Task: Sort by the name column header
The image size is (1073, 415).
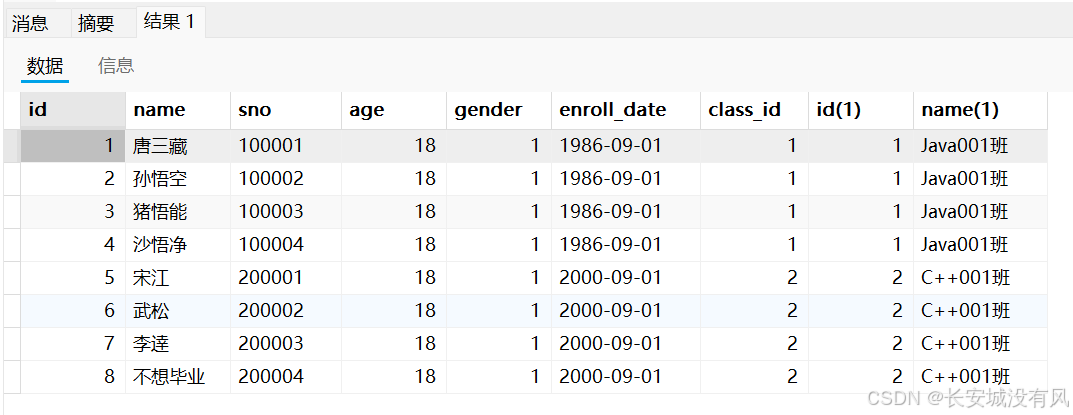Action: (159, 110)
